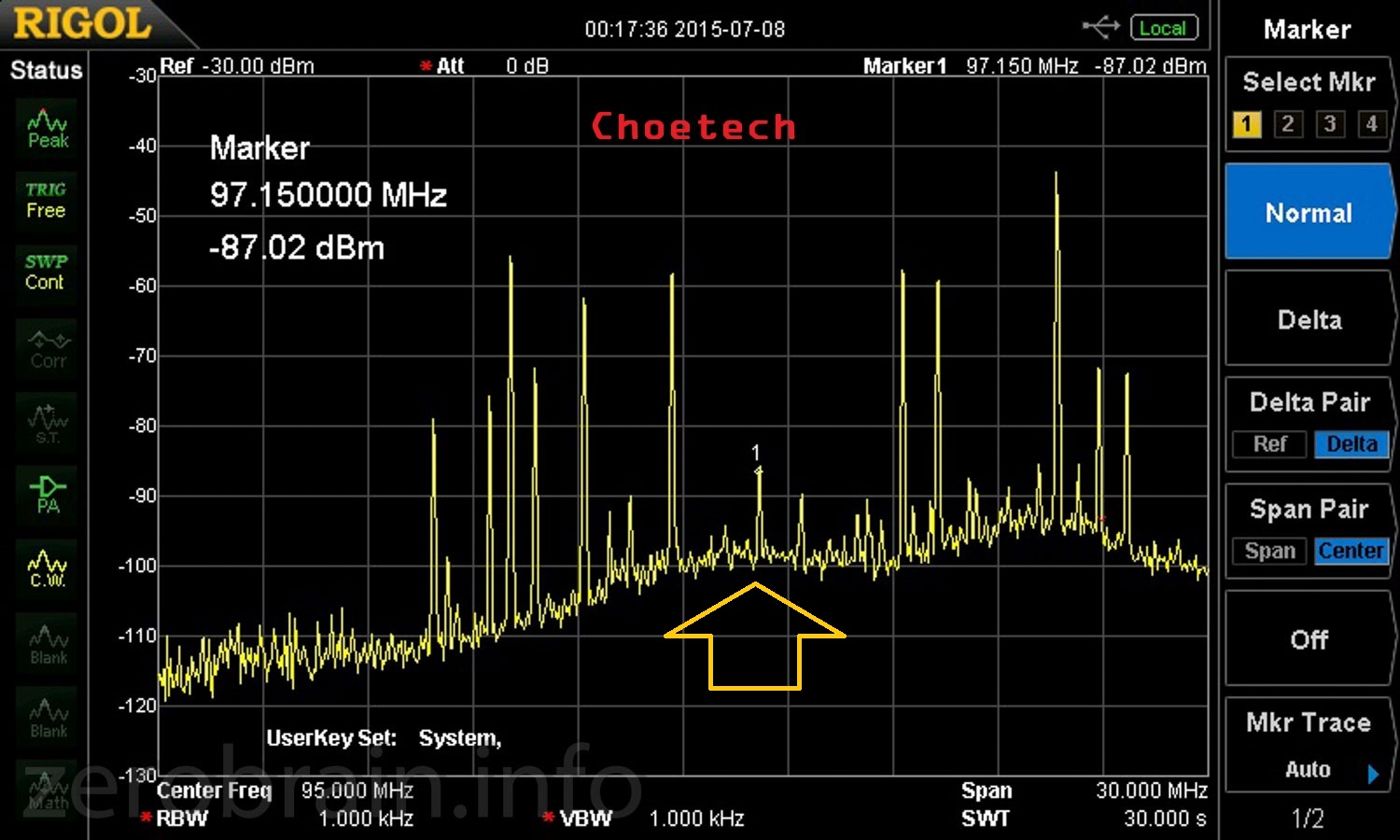
Task: Click the large -87.02 dBm text
Action: coord(297,248)
